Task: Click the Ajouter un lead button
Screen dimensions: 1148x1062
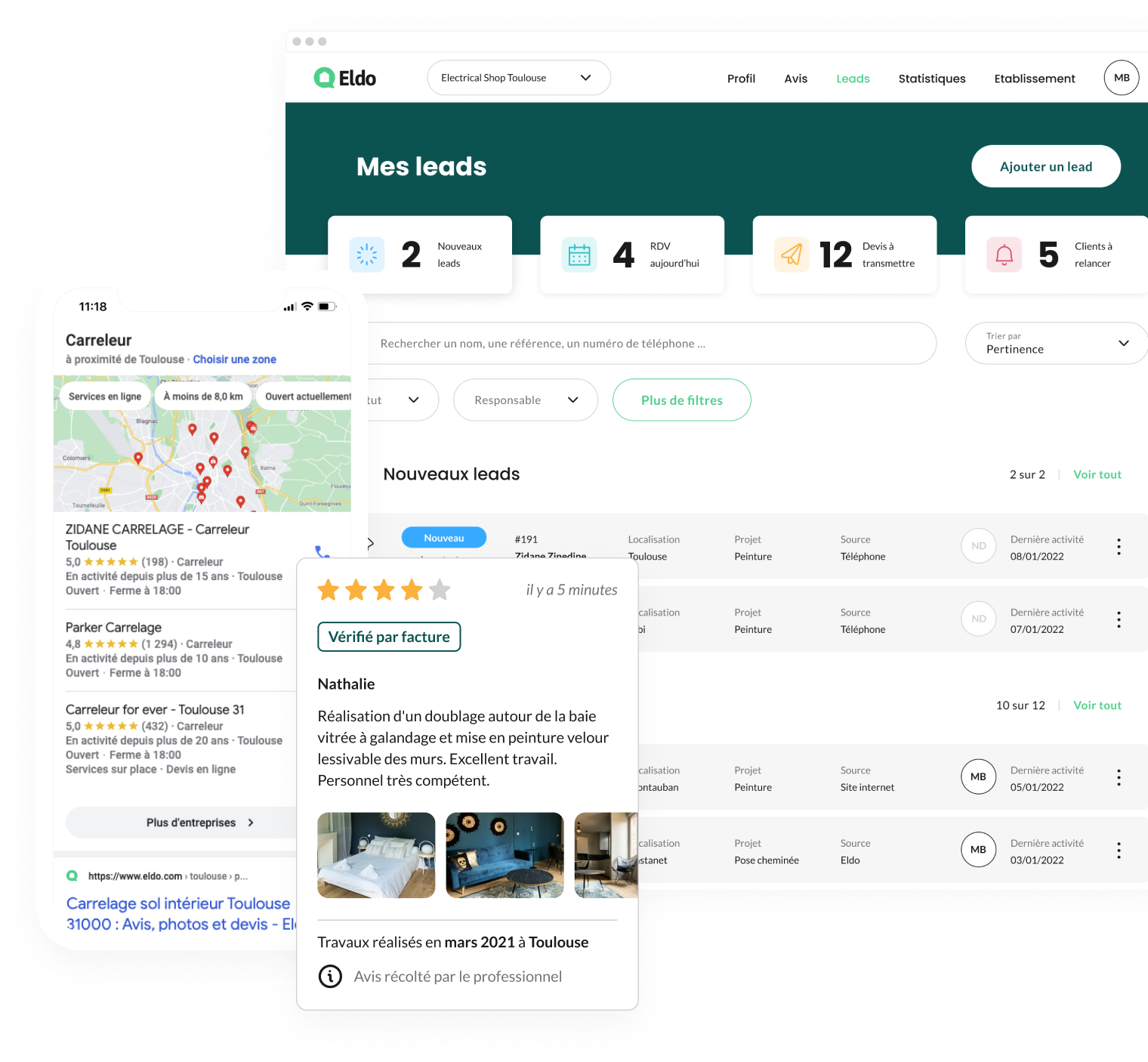Action: (x=1045, y=167)
